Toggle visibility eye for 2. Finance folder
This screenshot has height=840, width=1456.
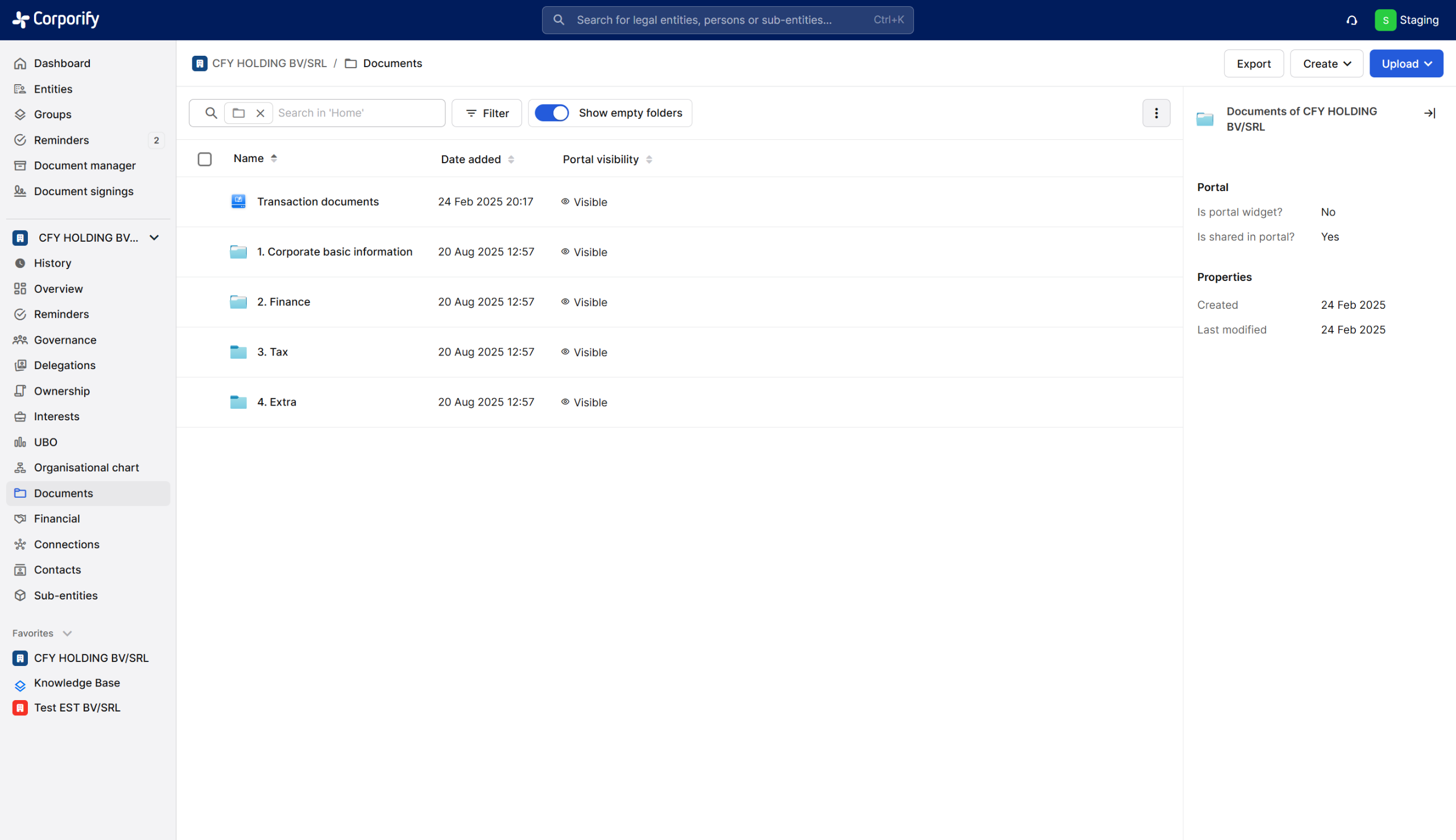click(x=565, y=302)
